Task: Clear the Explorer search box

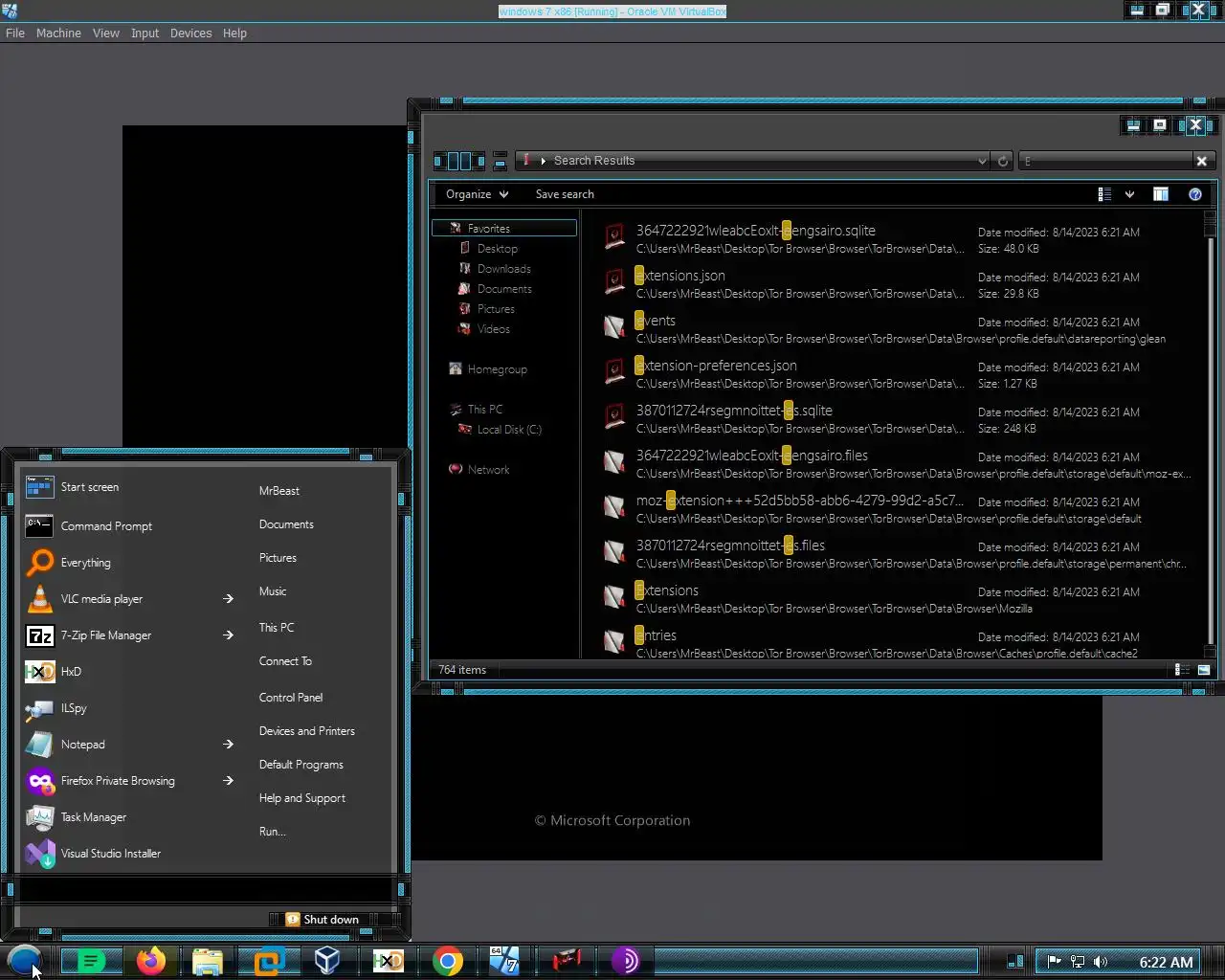Action: (1202, 161)
